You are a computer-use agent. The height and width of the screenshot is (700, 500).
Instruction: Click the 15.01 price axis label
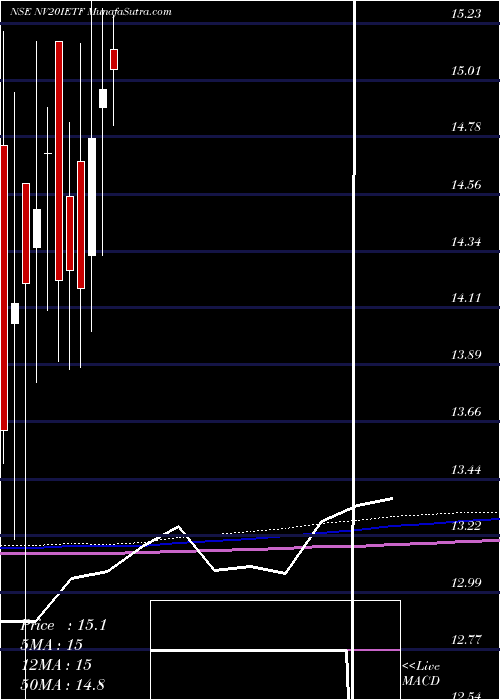[x=466, y=71]
